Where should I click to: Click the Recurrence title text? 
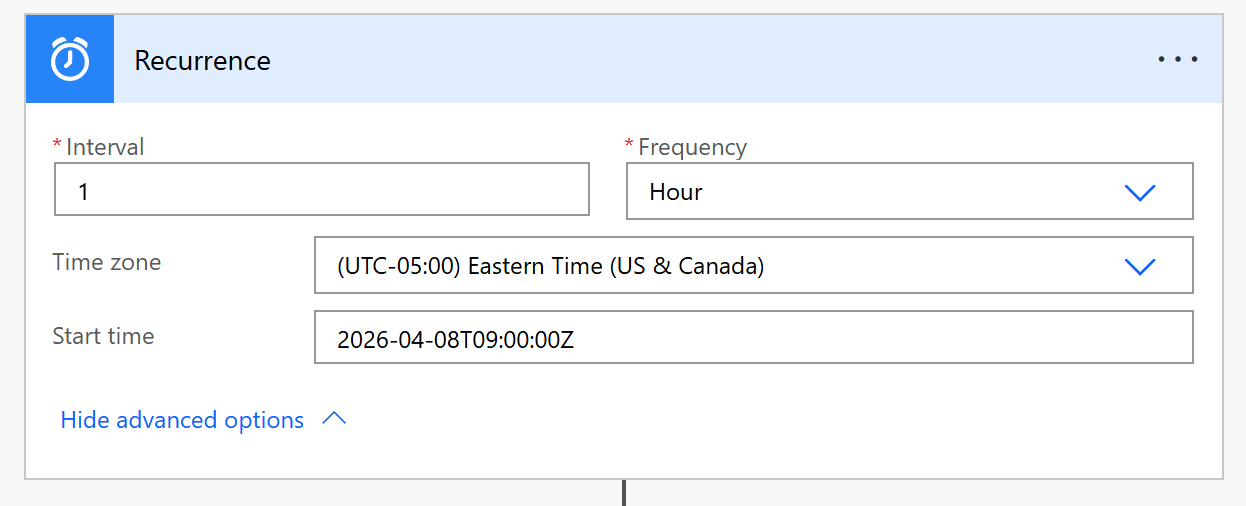[x=202, y=61]
